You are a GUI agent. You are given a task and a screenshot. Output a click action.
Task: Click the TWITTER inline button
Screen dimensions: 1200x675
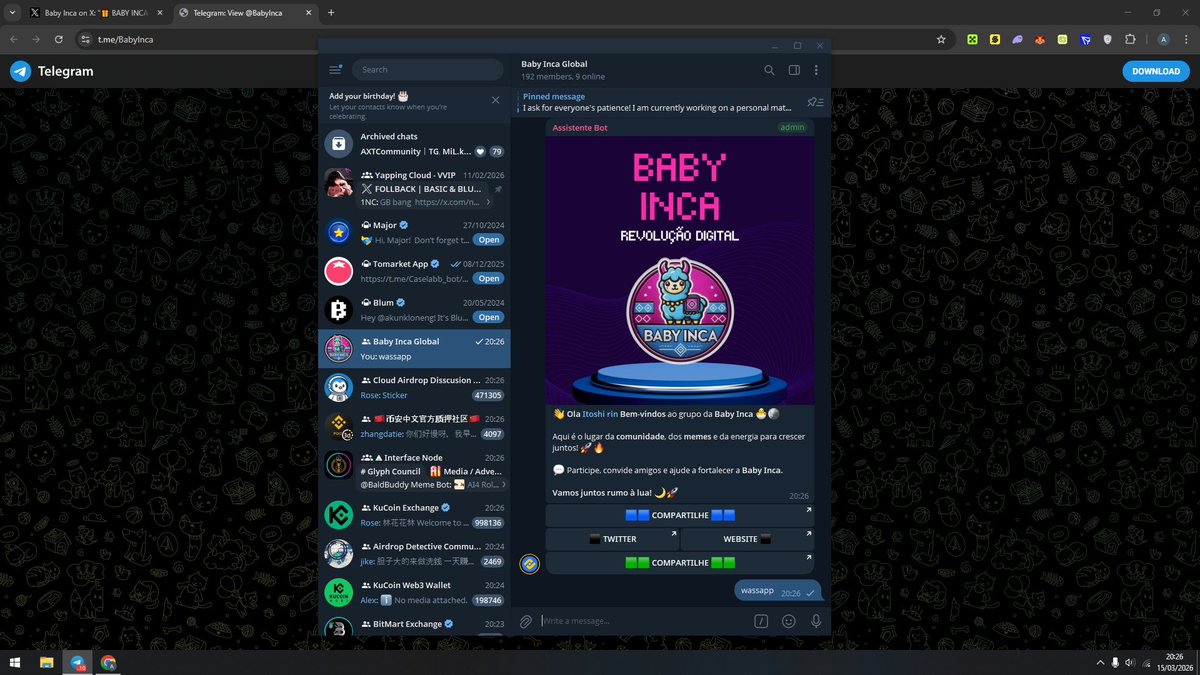(612, 539)
